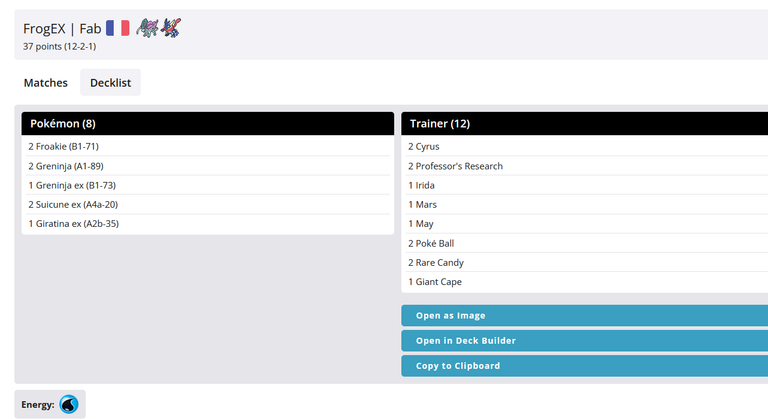
Task: Click the 37 points (12-2-1) record text
Action: pos(59,47)
